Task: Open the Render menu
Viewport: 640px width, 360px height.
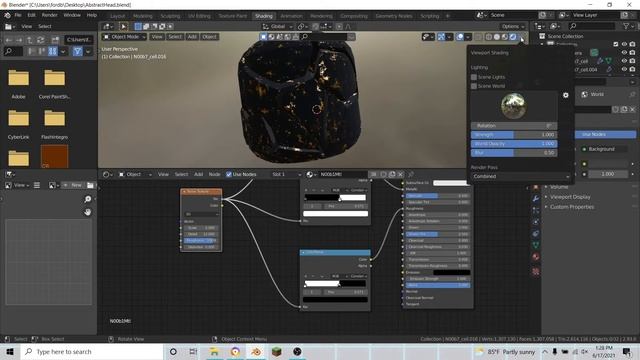Action: click(49, 15)
